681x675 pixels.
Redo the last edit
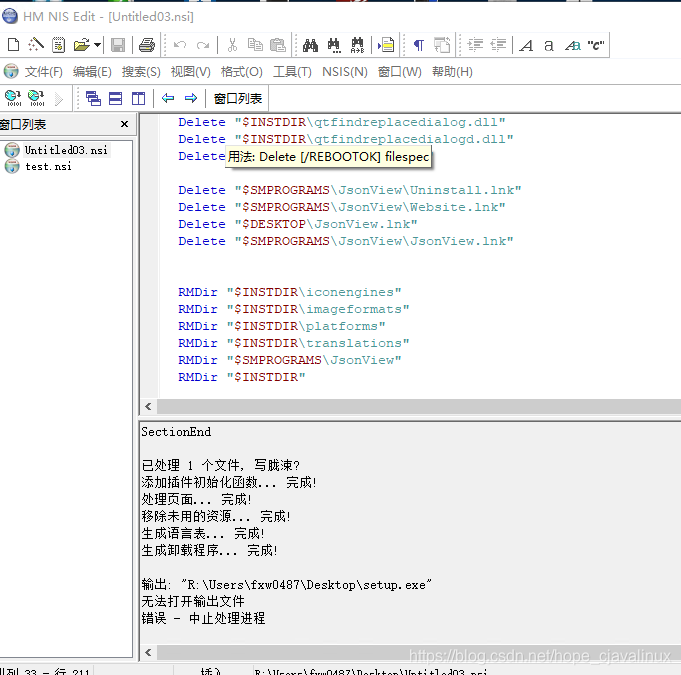click(x=203, y=45)
